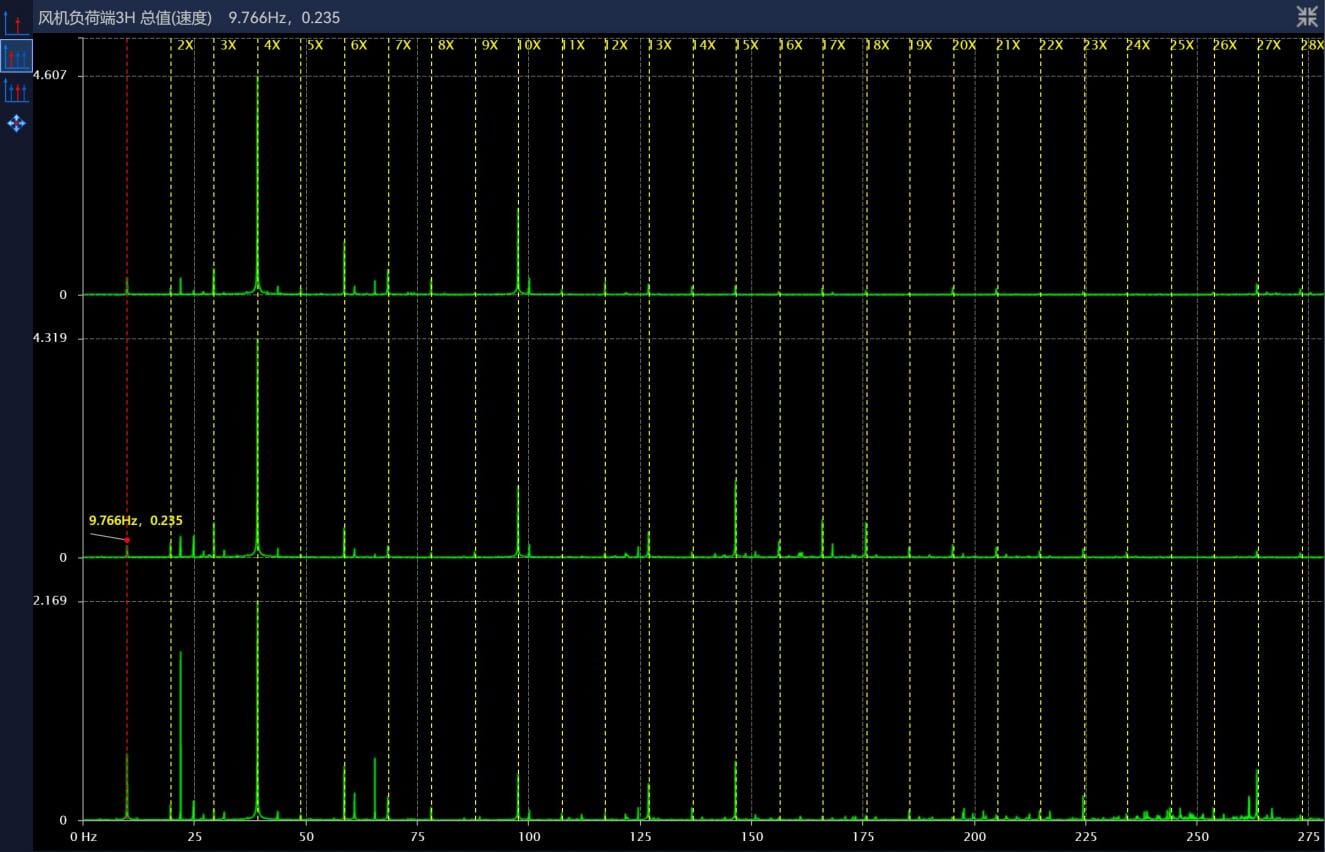Select the four-way arrow pan tool
This screenshot has height=852, width=1325.
(17, 123)
